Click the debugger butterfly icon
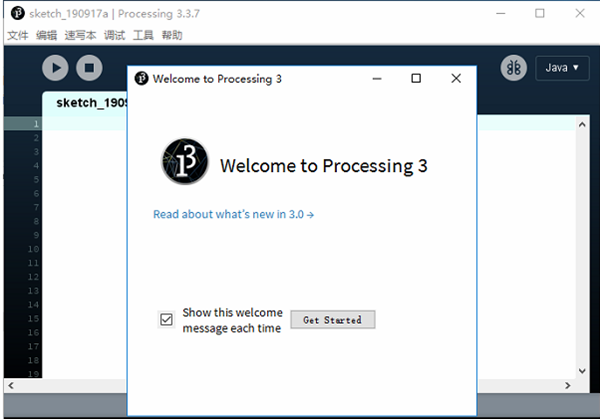 (x=514, y=68)
